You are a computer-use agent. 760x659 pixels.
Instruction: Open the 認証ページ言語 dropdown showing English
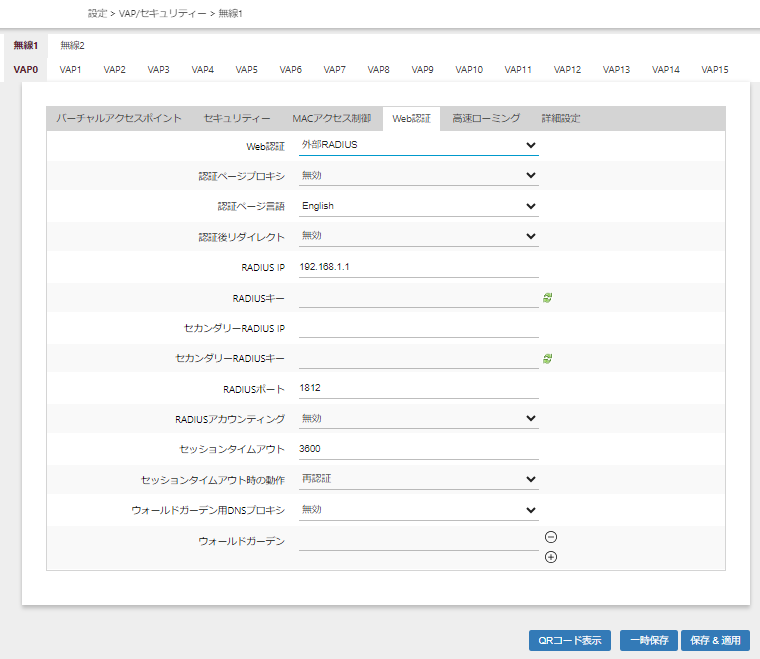[419, 206]
